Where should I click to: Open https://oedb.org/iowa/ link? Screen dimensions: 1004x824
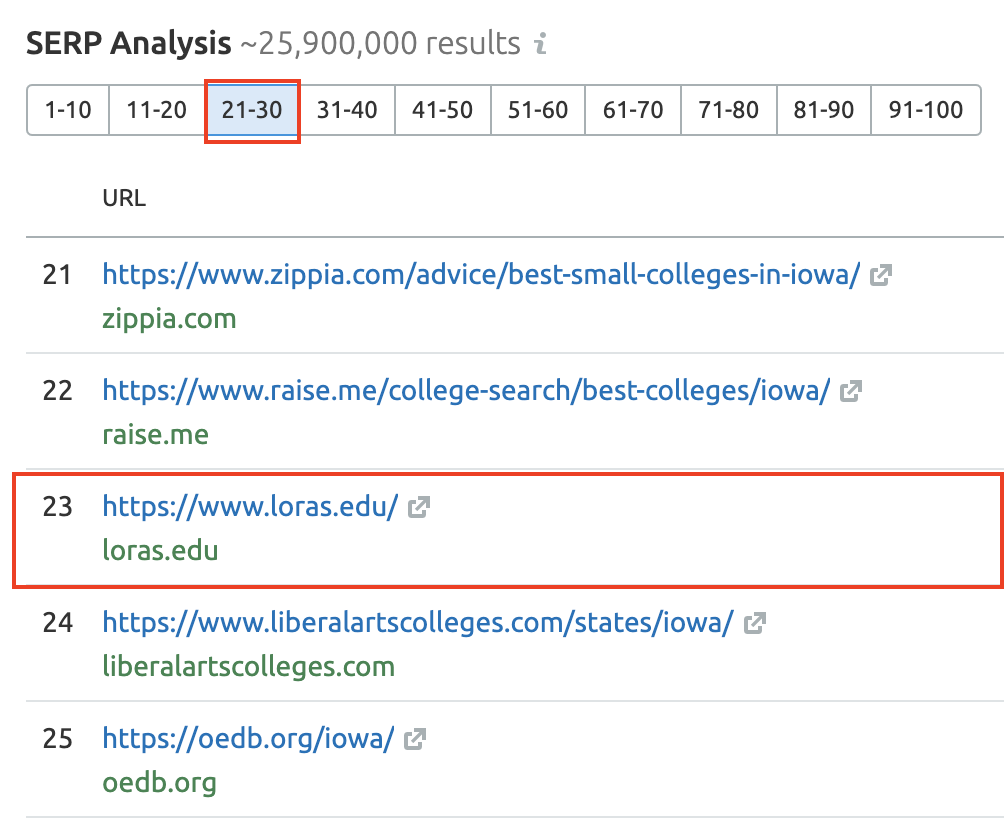[248, 738]
